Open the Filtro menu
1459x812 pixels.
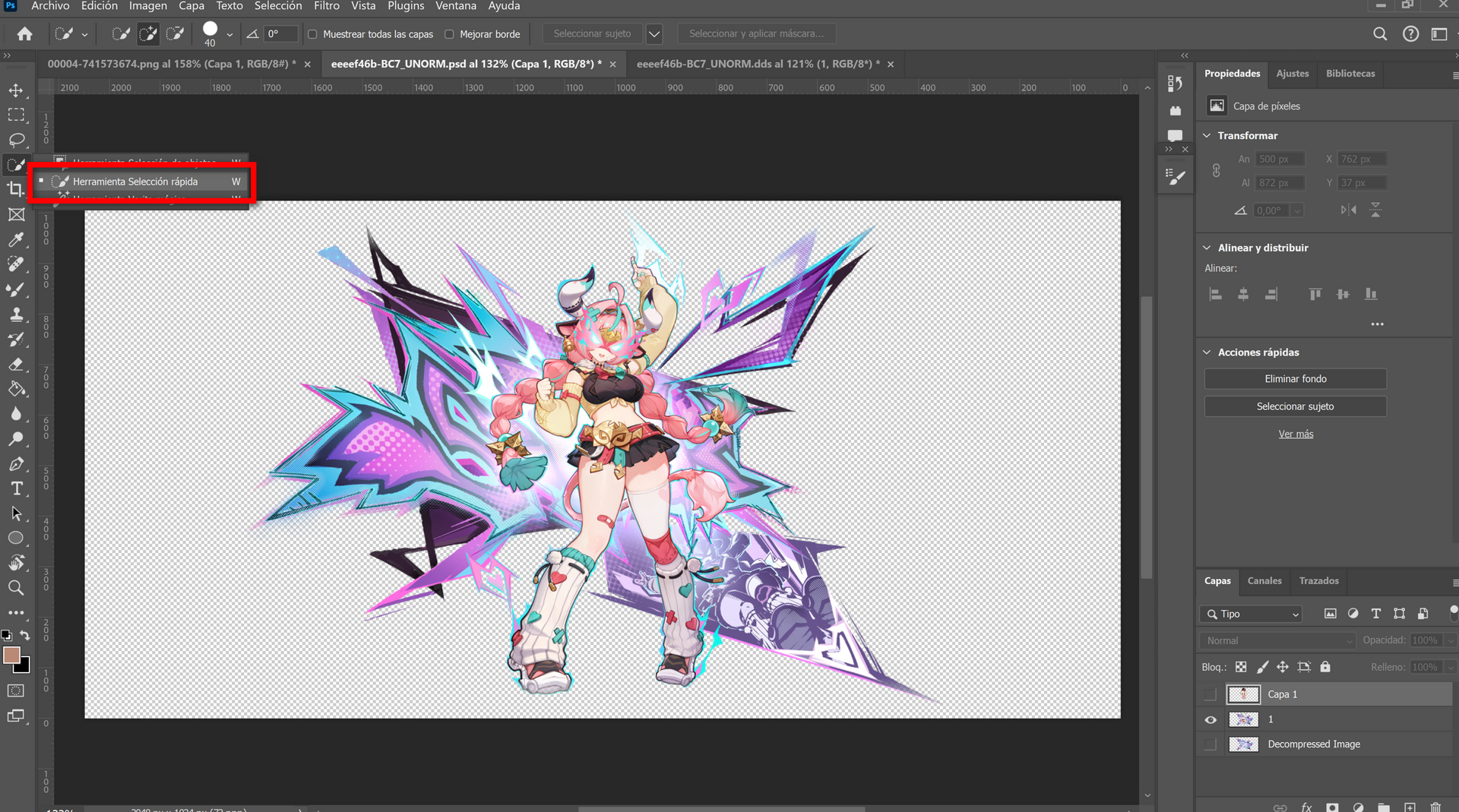point(327,6)
